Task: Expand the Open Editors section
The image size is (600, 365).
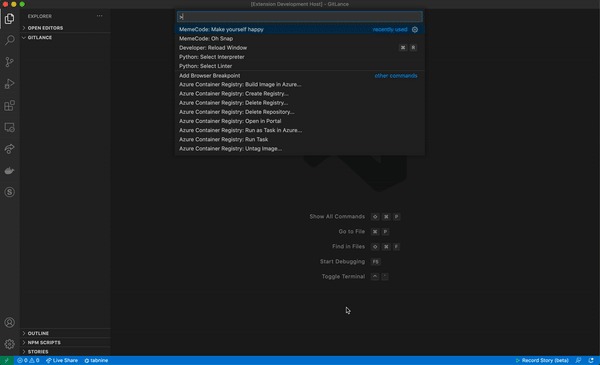Action: [65, 28]
